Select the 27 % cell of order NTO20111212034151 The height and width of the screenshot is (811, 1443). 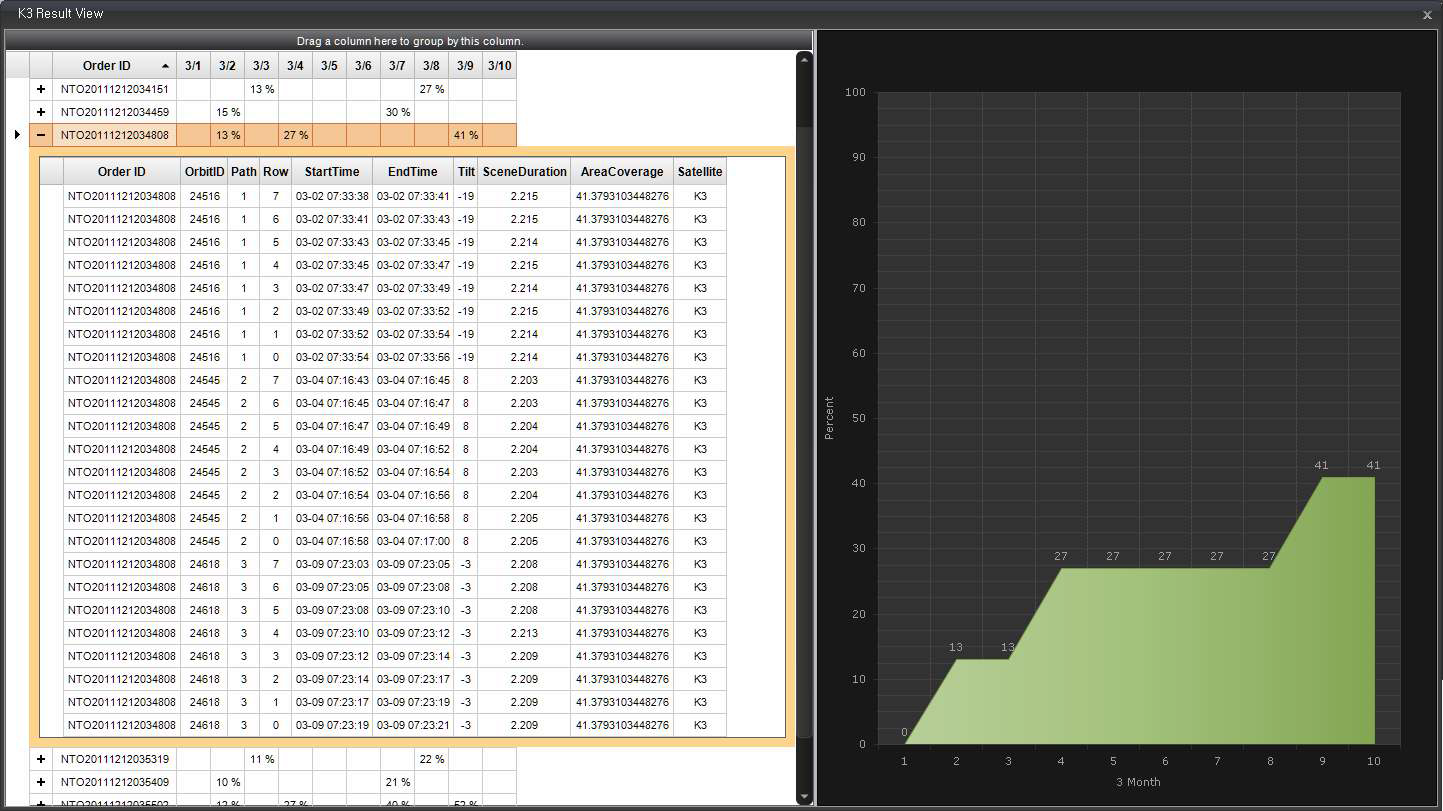432,89
